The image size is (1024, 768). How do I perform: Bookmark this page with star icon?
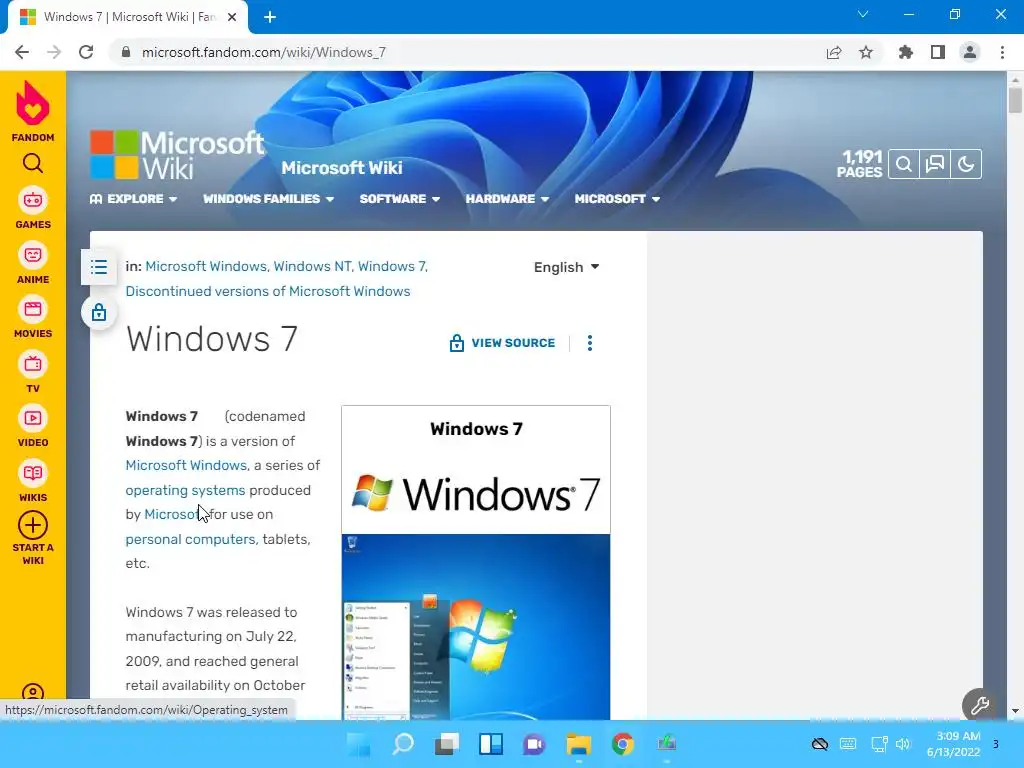866,52
